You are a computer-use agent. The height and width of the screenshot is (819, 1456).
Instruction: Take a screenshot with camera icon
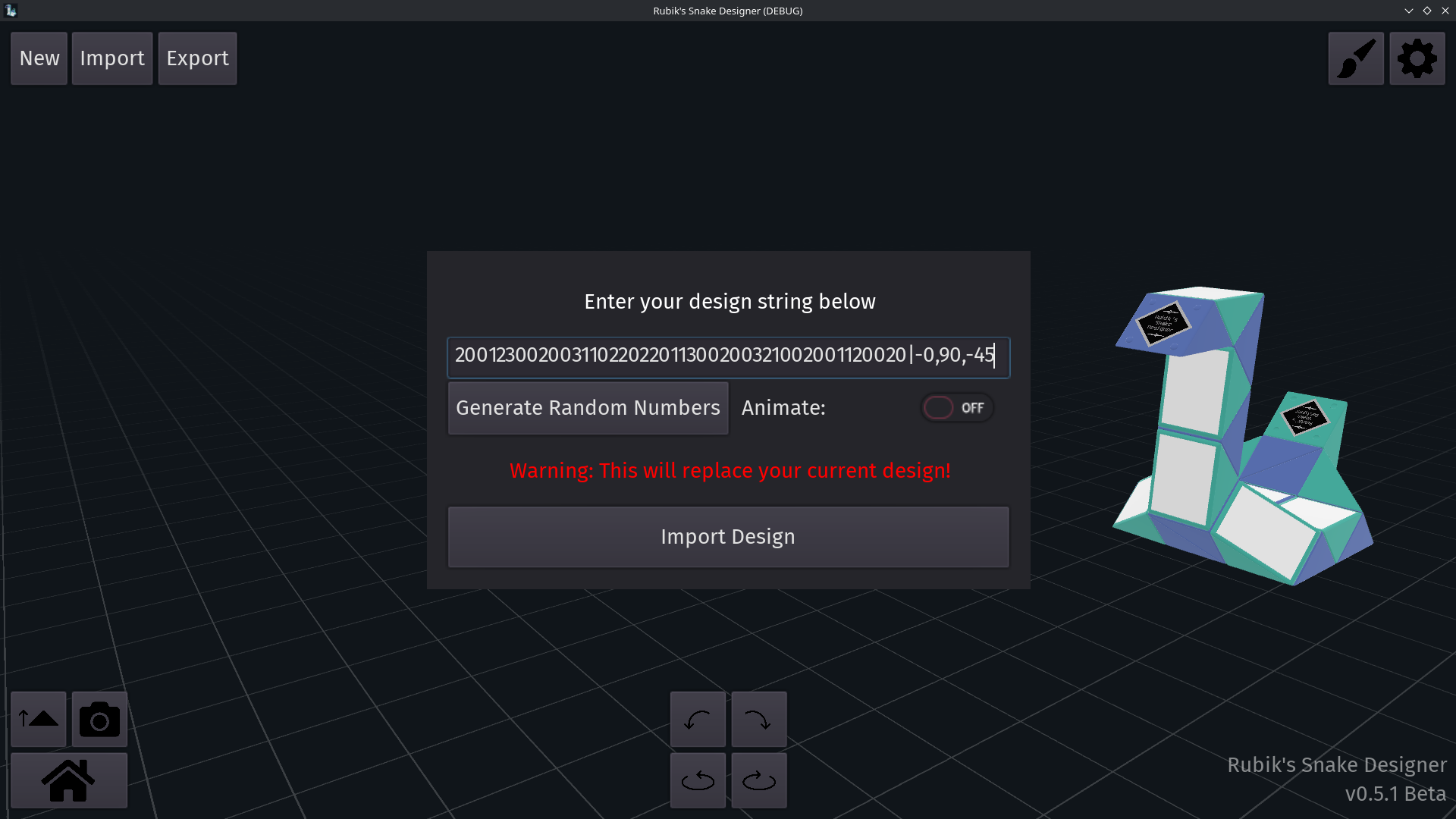(99, 719)
